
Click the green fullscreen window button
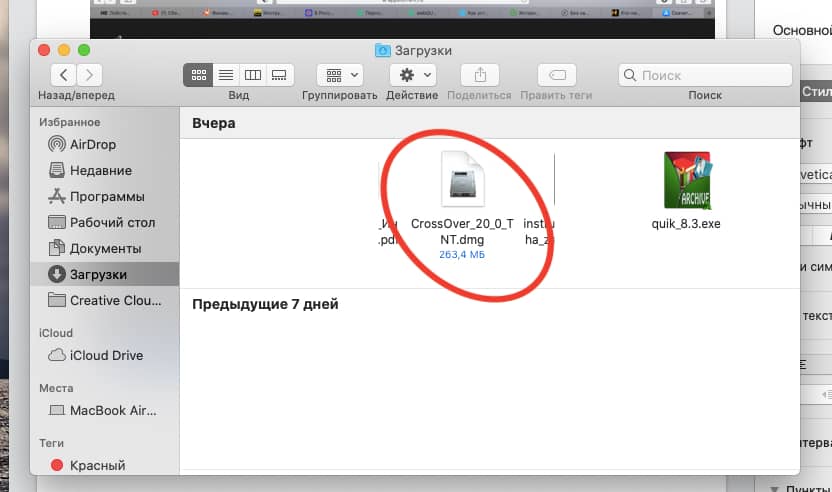[84, 50]
